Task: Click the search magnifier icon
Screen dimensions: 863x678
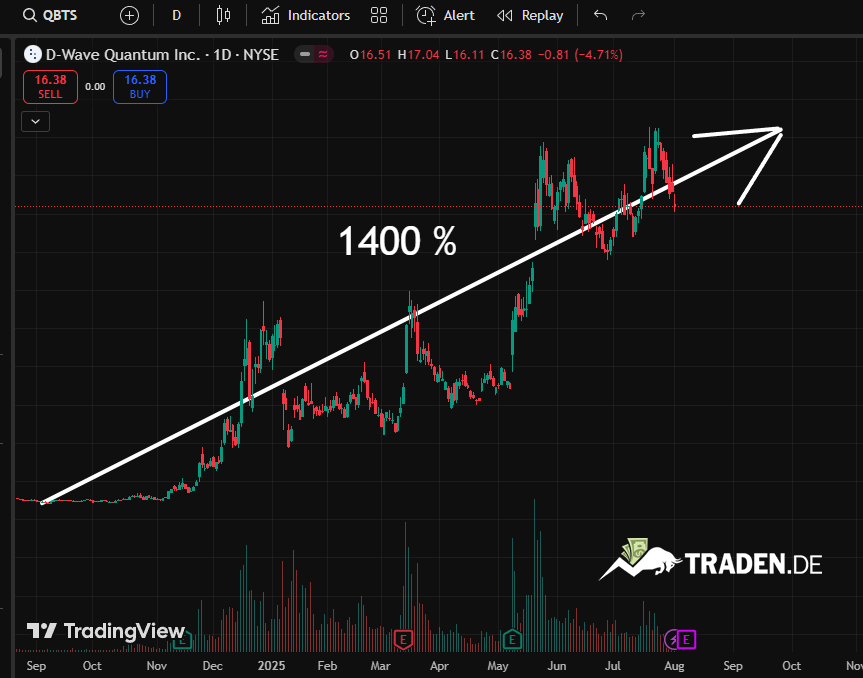Action: (29, 15)
